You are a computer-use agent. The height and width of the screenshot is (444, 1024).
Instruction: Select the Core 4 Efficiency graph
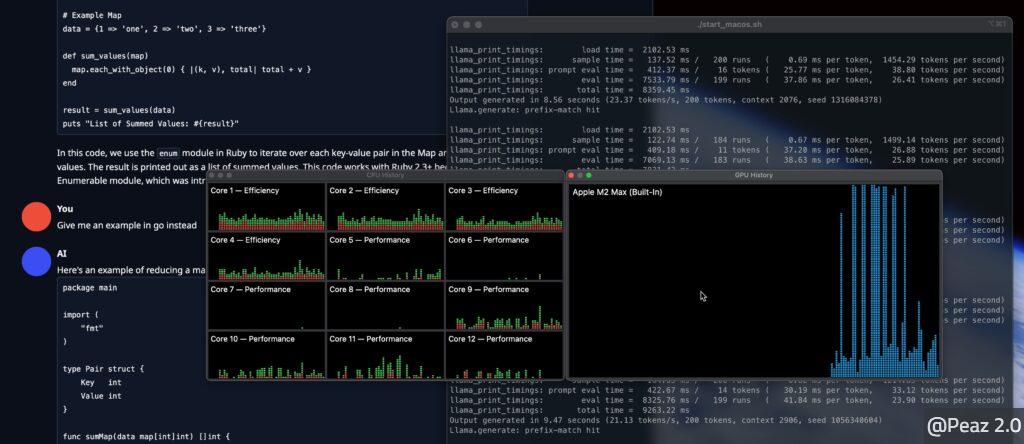pos(266,257)
